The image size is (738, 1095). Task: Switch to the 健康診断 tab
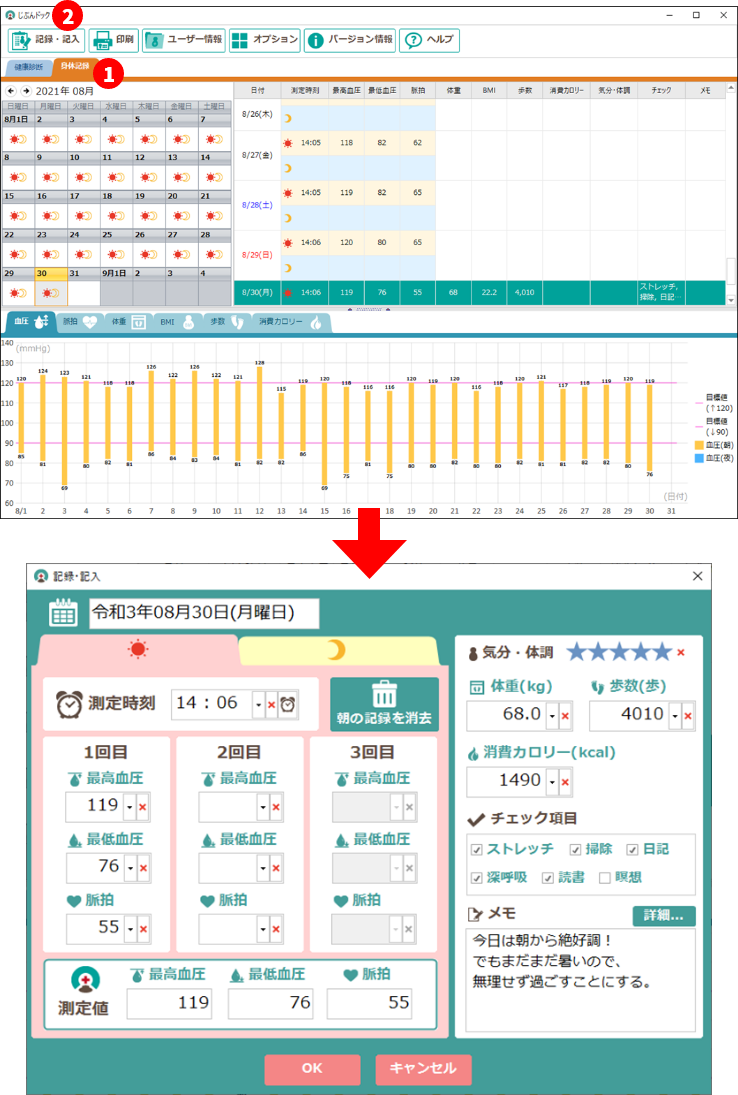tap(28, 67)
